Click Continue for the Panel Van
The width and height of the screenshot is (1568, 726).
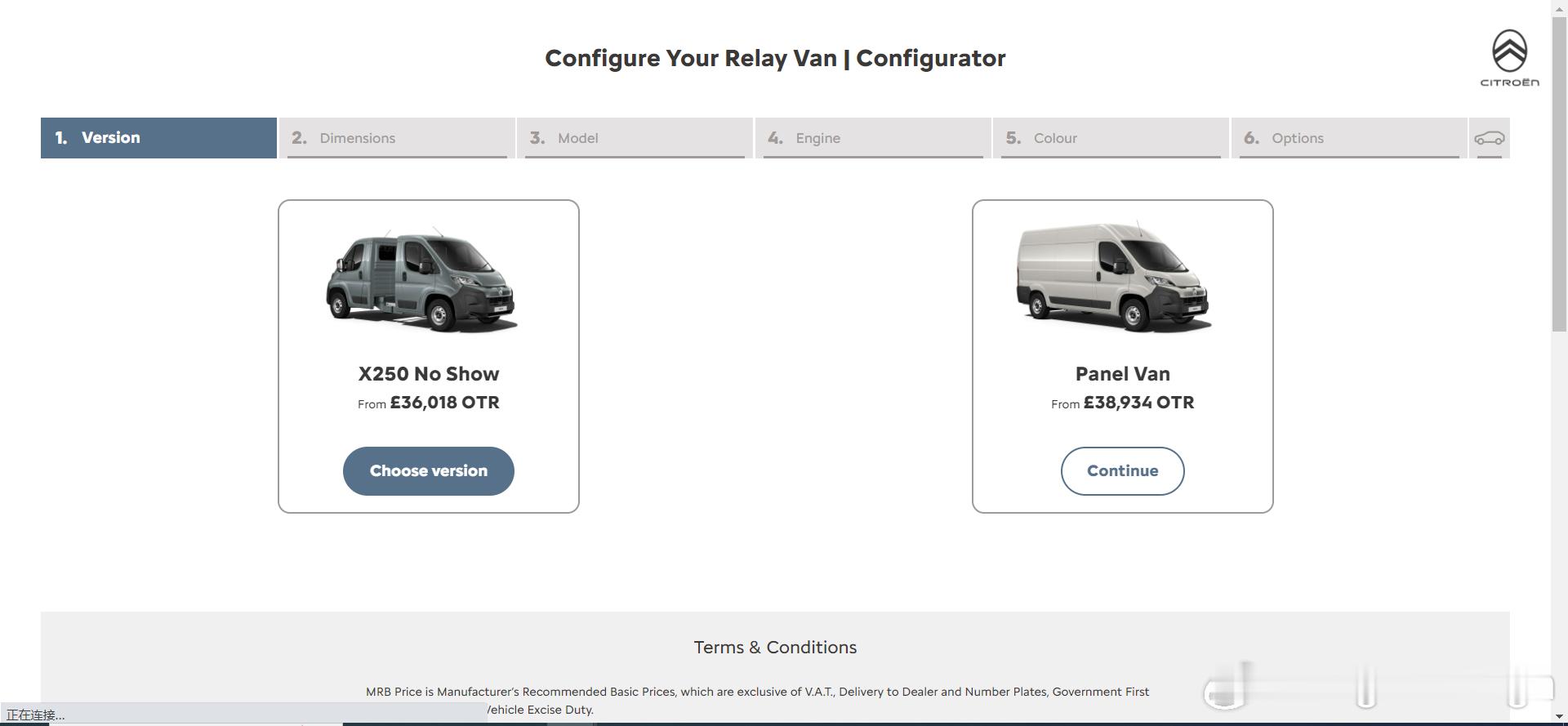(1123, 471)
